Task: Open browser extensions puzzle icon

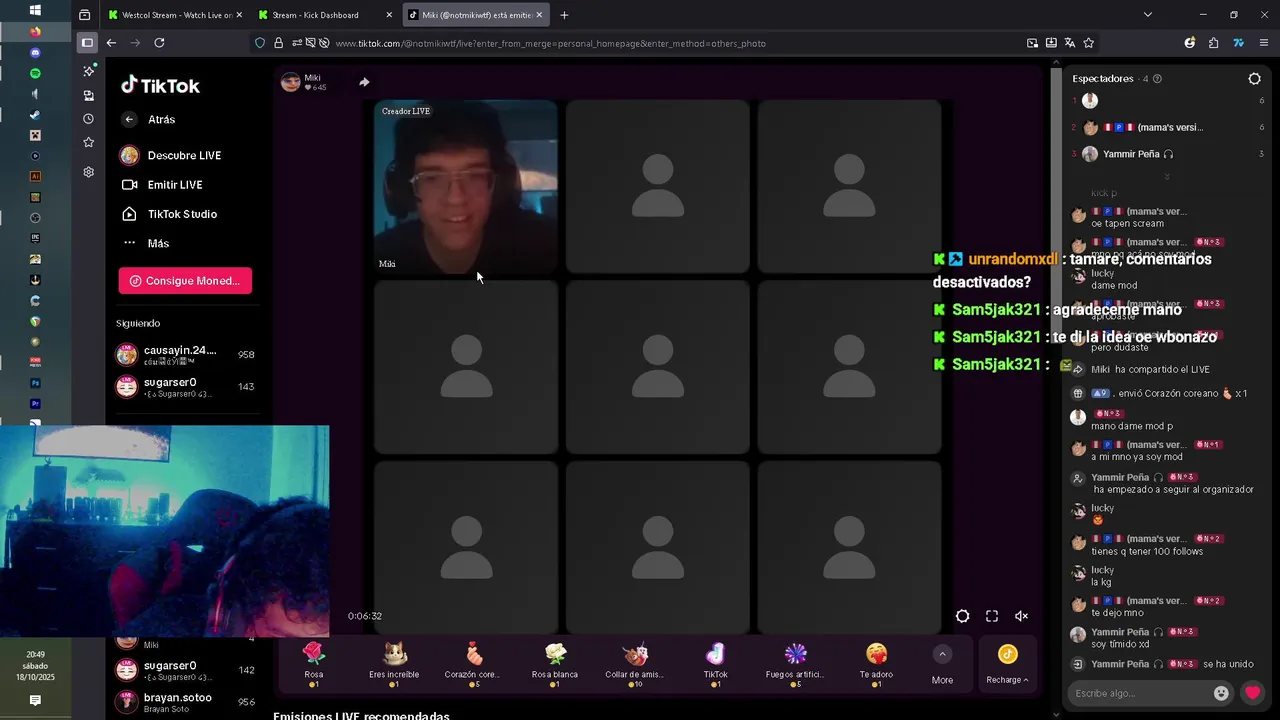Action: click(x=1213, y=43)
